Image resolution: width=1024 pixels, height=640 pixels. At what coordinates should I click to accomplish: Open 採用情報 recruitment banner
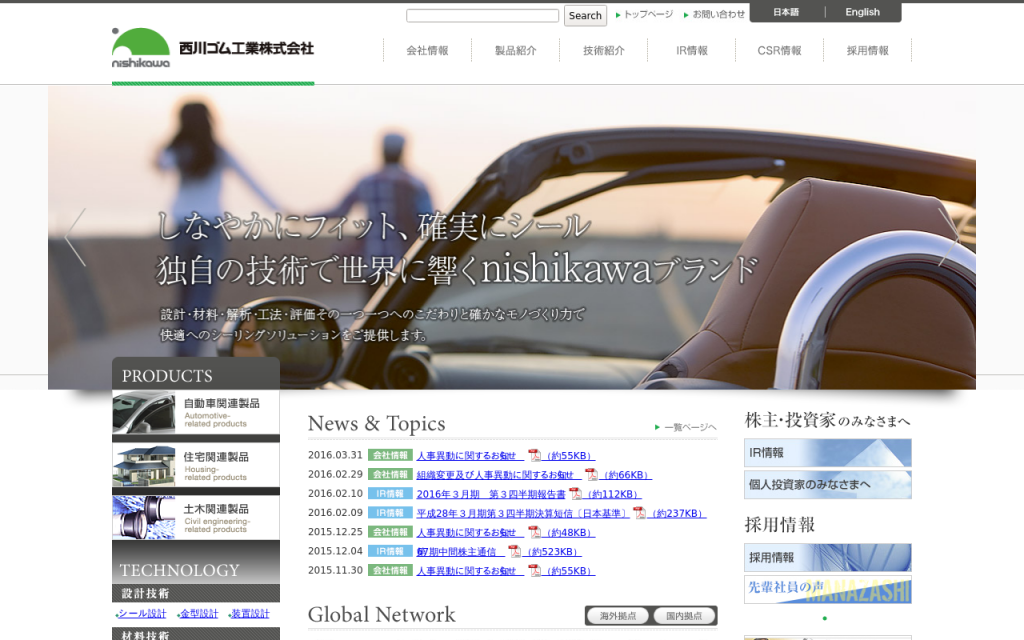pyautogui.click(x=827, y=558)
